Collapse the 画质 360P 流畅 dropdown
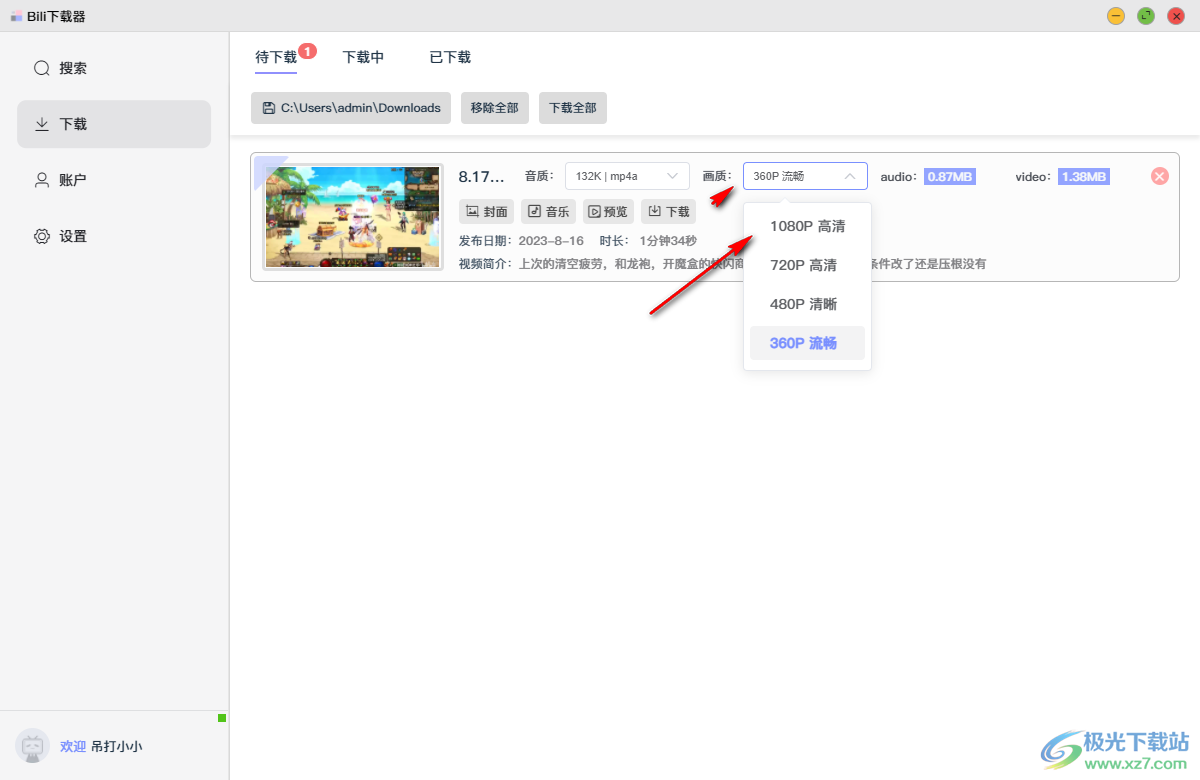The height and width of the screenshot is (780, 1200). 805,176
